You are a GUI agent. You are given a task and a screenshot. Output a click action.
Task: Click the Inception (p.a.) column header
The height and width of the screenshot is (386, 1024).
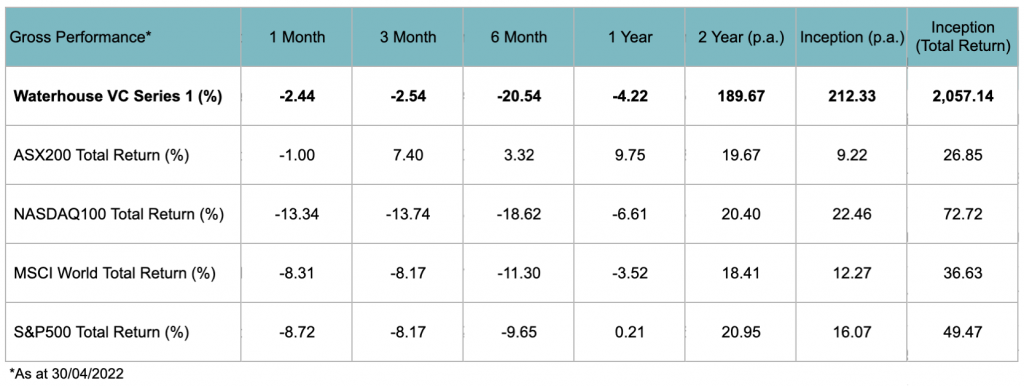[852, 37]
